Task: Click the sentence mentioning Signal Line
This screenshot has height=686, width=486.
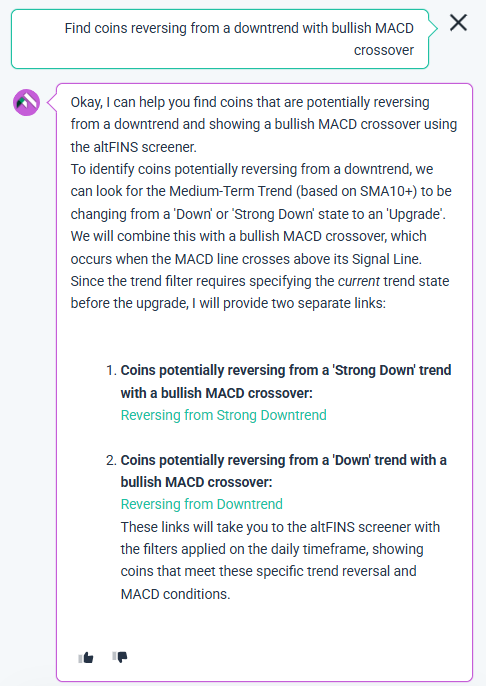Action: click(x=248, y=248)
